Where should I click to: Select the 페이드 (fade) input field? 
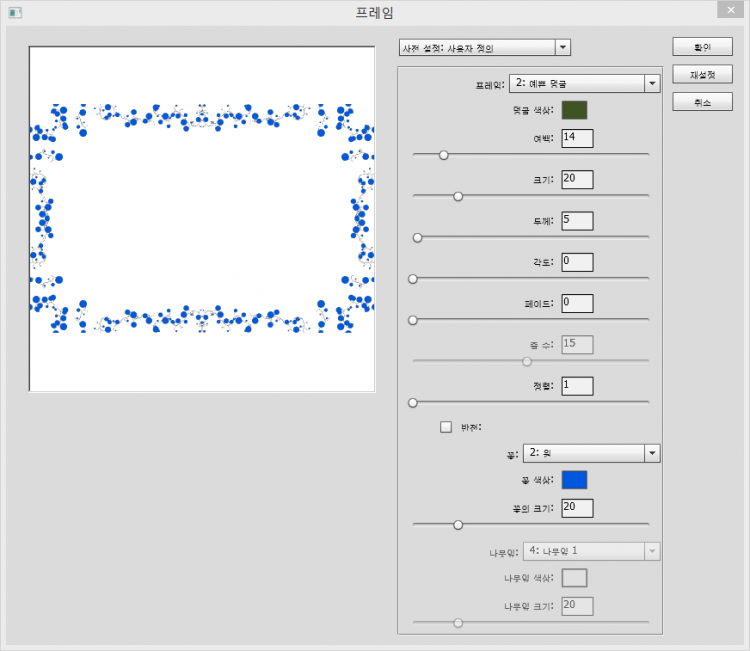click(577, 303)
